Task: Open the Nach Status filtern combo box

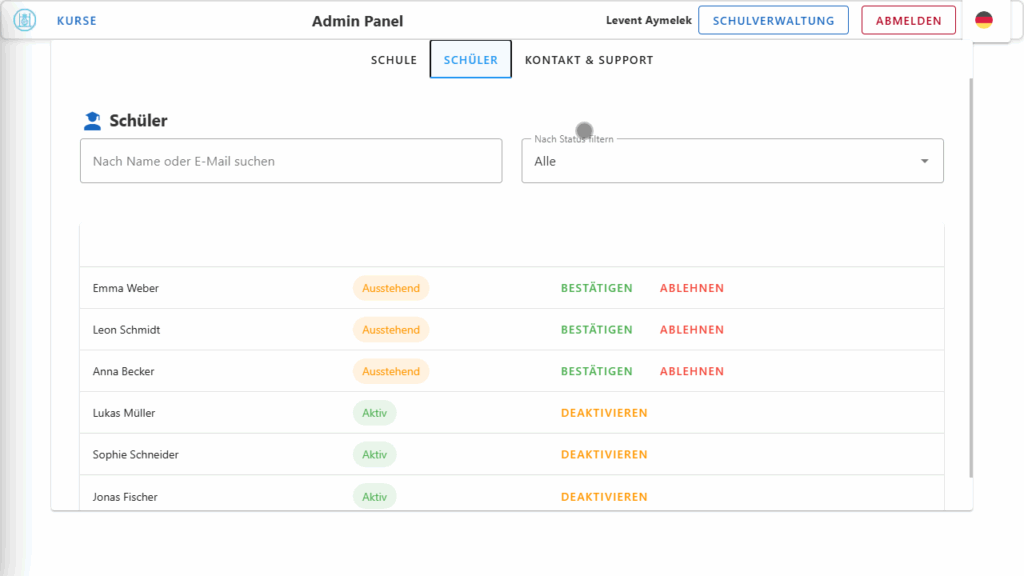Action: (720, 161)
